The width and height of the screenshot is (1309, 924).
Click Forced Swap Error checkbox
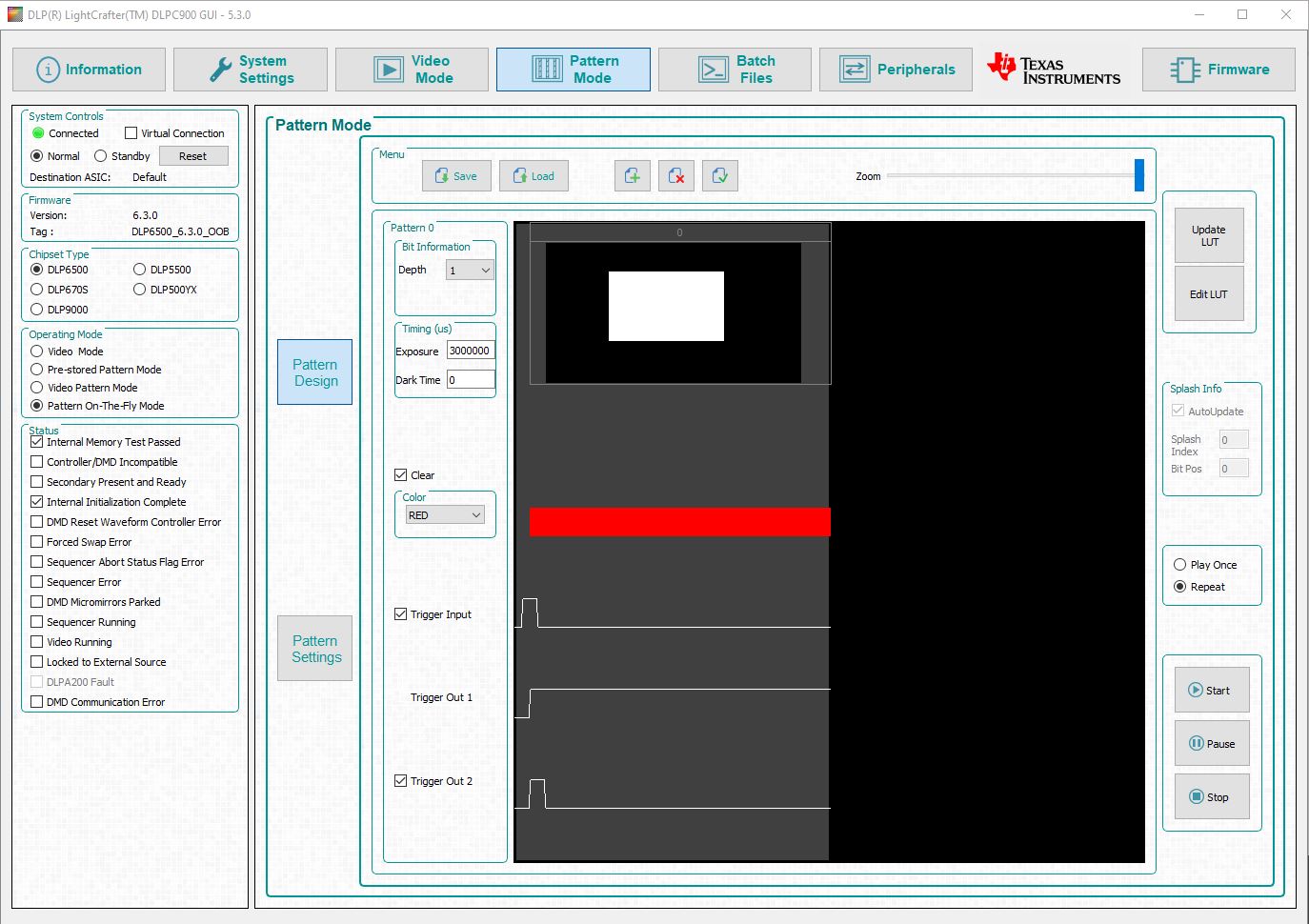tap(37, 542)
